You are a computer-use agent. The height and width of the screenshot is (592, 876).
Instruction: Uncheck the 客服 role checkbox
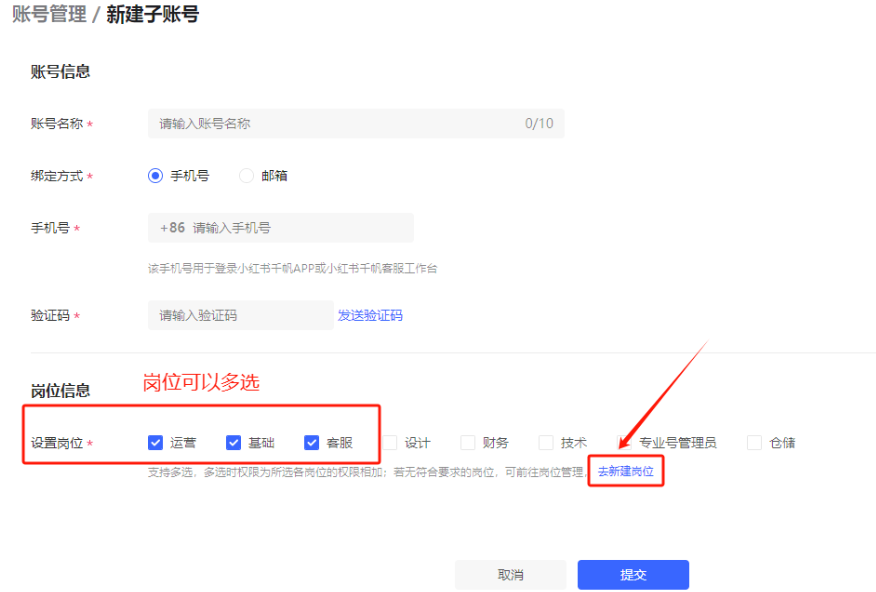[x=312, y=443]
